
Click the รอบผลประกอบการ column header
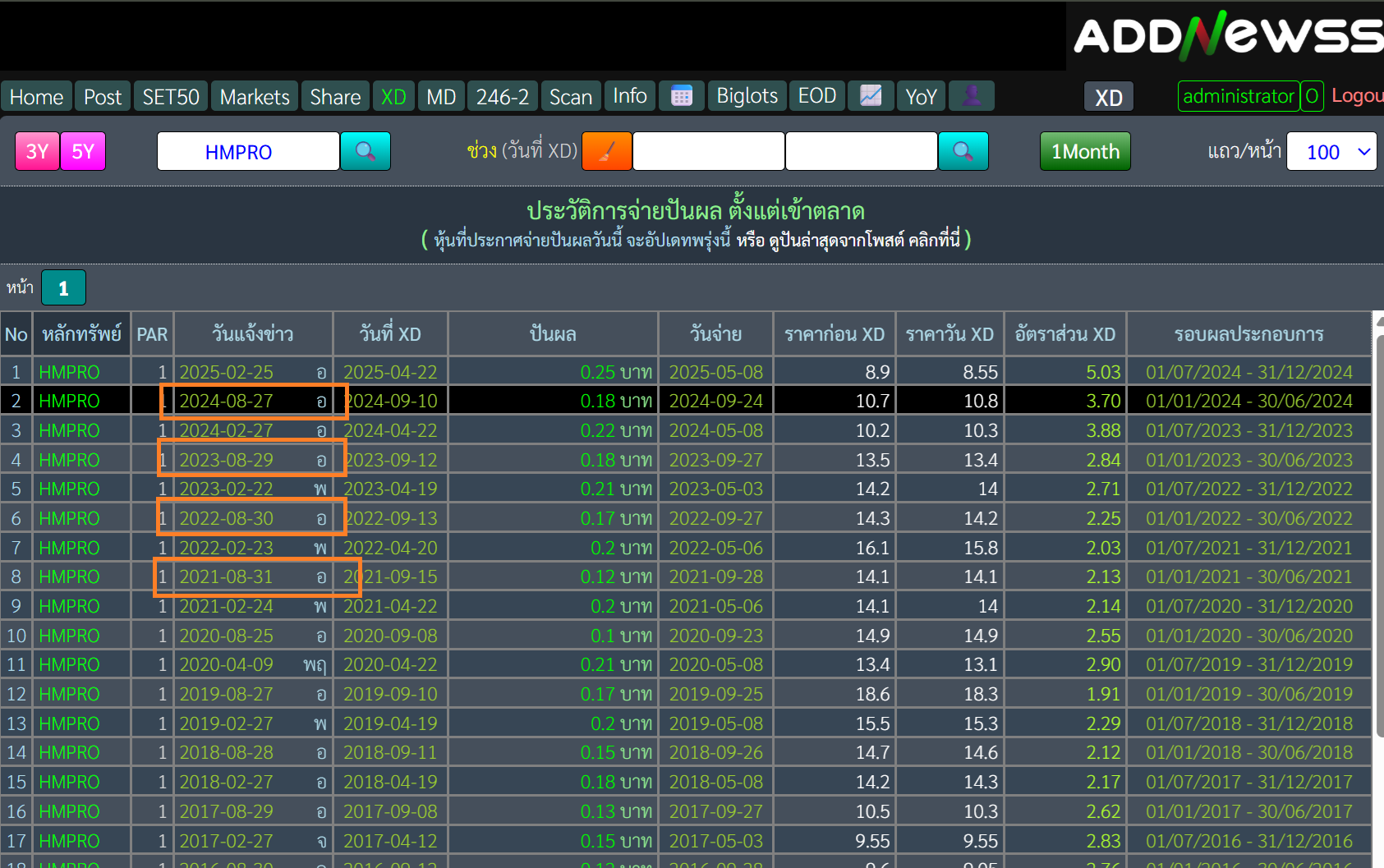coord(1248,334)
